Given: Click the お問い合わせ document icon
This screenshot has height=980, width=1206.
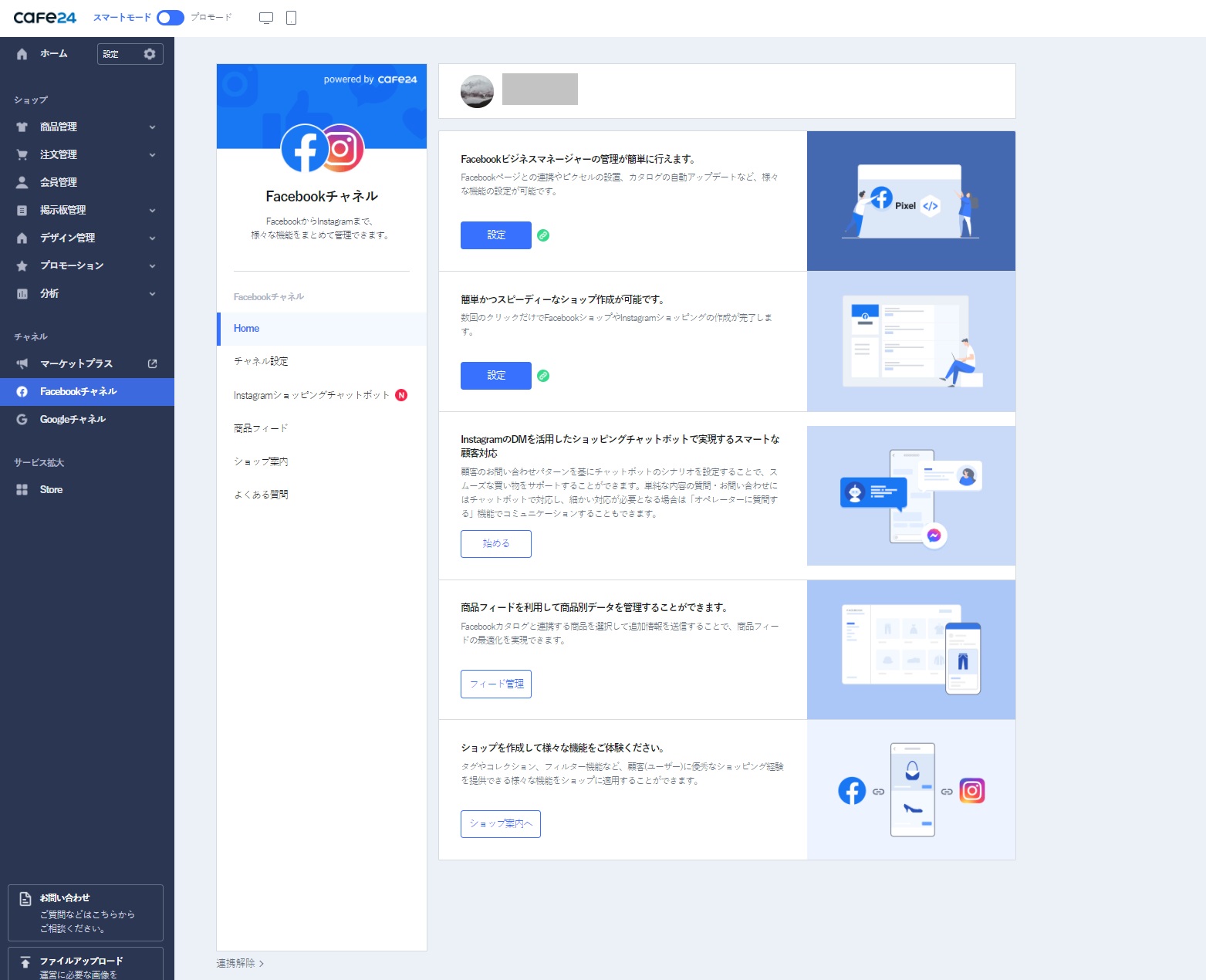Looking at the screenshot, I should click(25, 899).
